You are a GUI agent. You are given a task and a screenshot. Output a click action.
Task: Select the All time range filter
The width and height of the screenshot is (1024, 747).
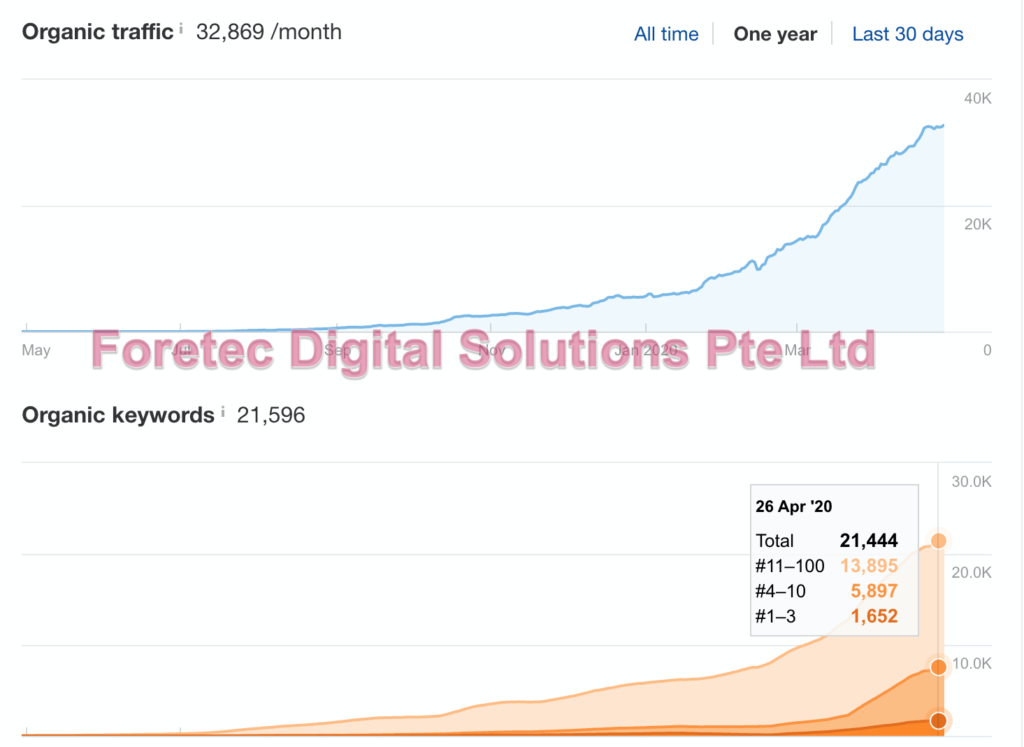tap(666, 33)
